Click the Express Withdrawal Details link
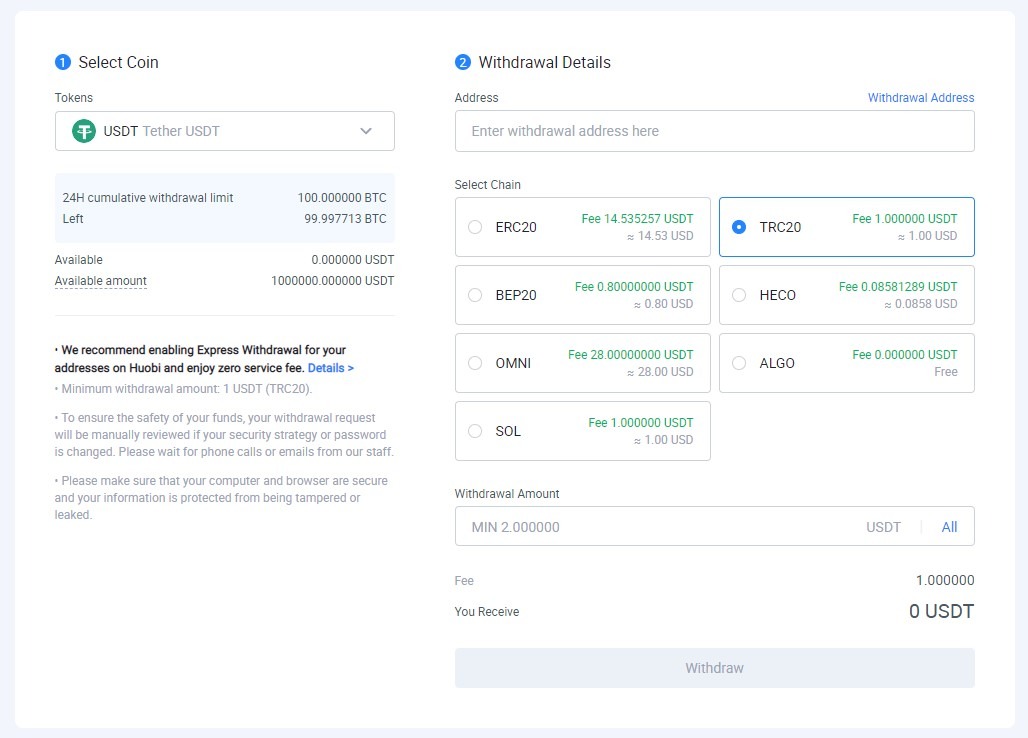 330,368
